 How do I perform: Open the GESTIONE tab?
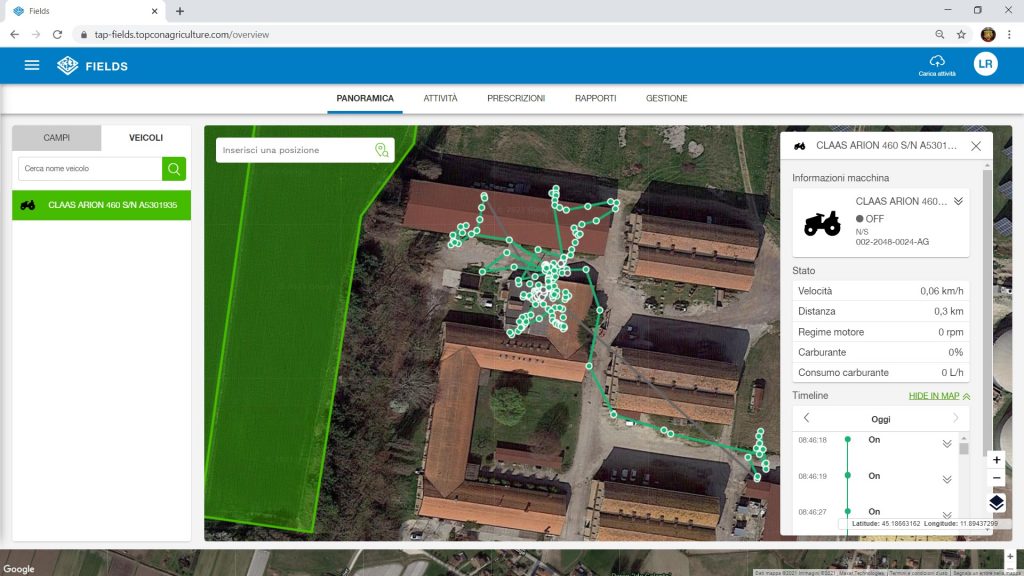[x=666, y=99]
